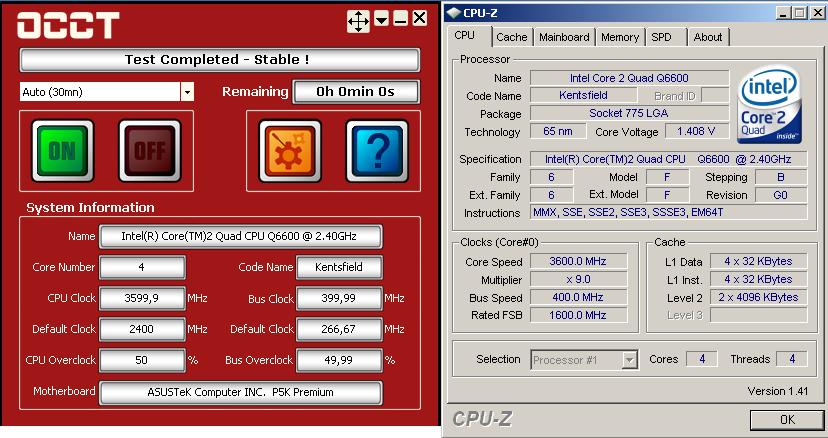
Task: Click the CPU Overclock value 50
Action: pos(142,360)
